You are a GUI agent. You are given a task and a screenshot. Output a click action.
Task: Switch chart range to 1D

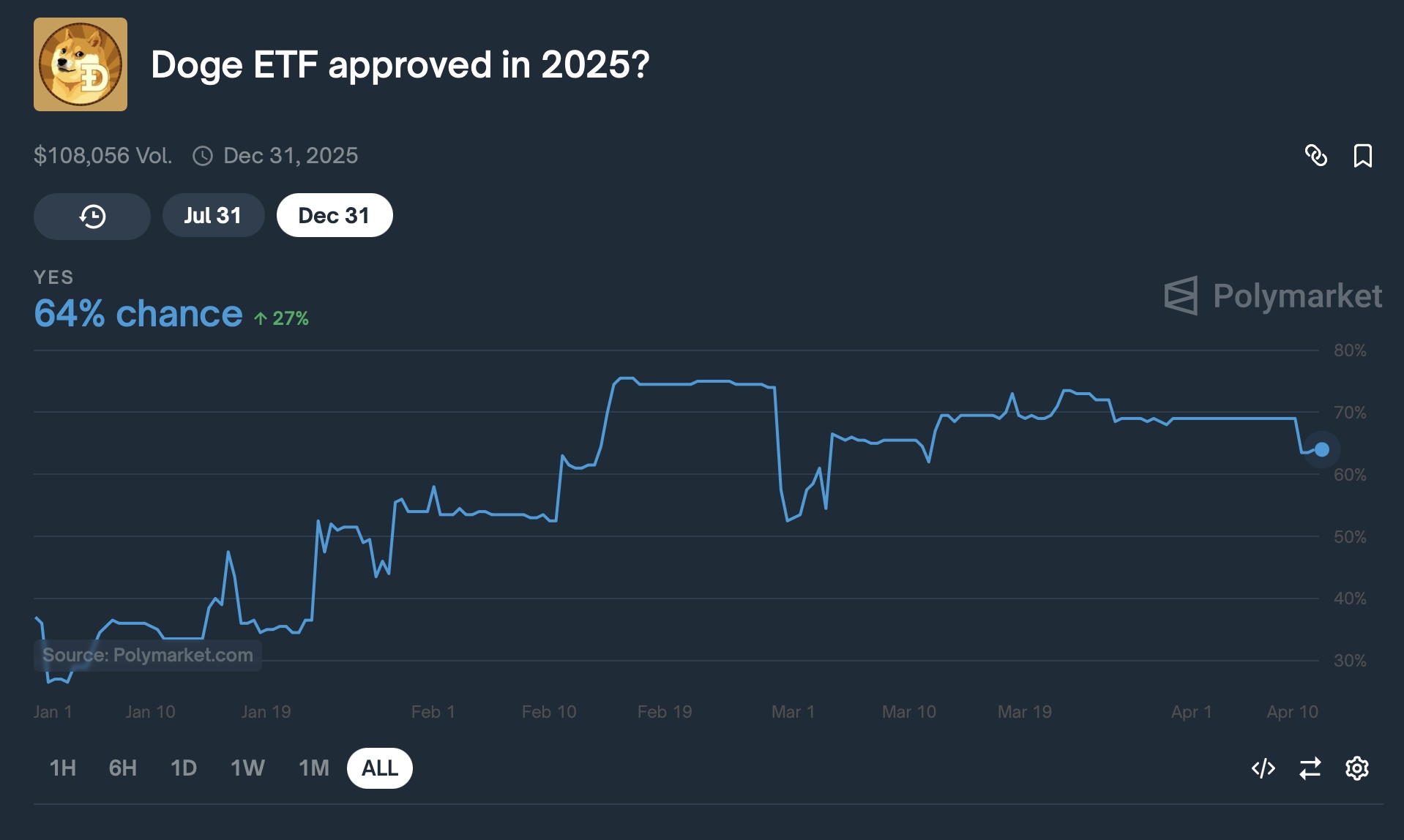184,768
